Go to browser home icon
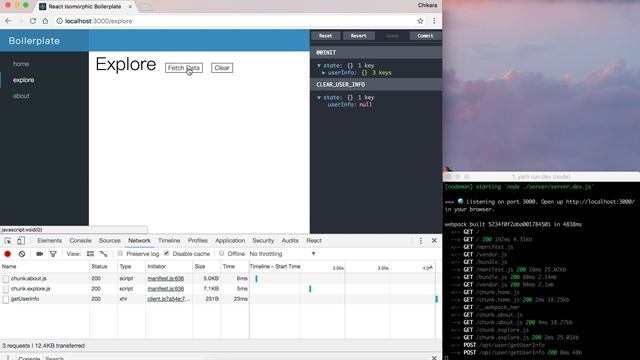The width and height of the screenshot is (640, 360). click(x=45, y=21)
